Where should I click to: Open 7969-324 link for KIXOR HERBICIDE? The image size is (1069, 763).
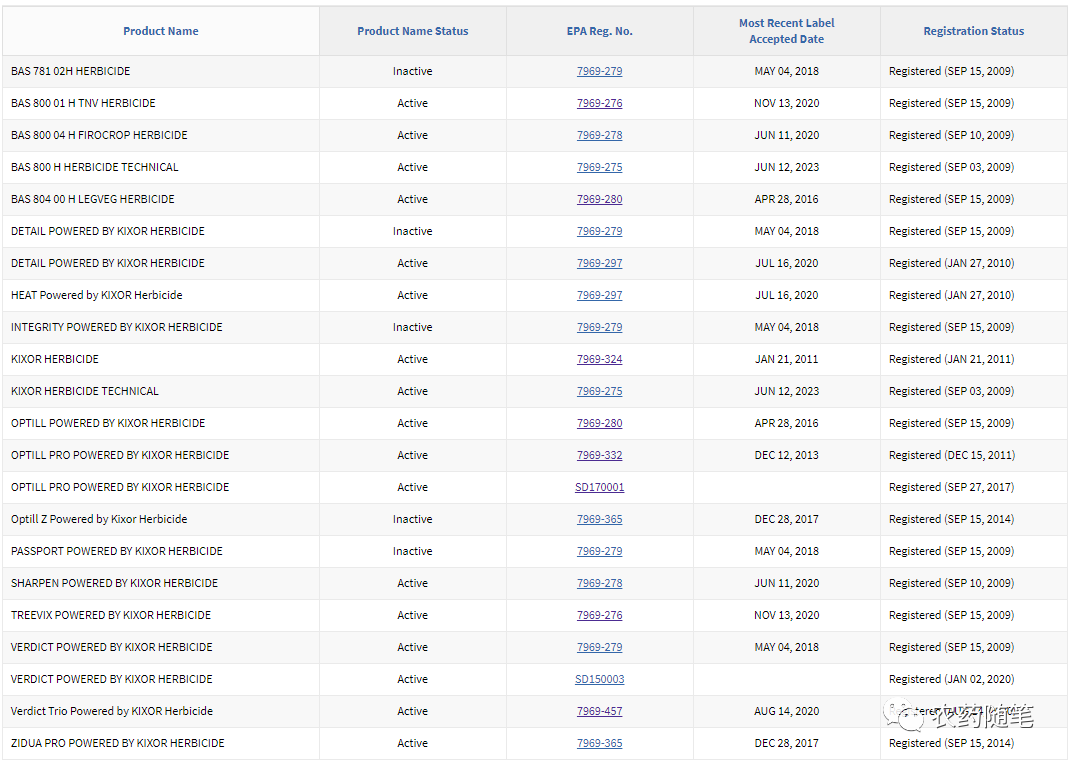pyautogui.click(x=599, y=359)
